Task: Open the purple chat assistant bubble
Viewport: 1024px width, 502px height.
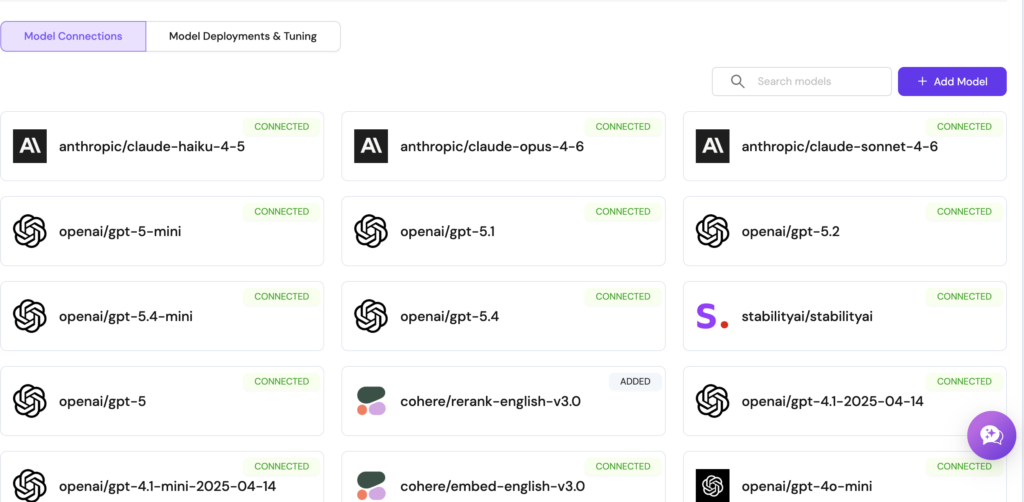Action: pyautogui.click(x=991, y=435)
